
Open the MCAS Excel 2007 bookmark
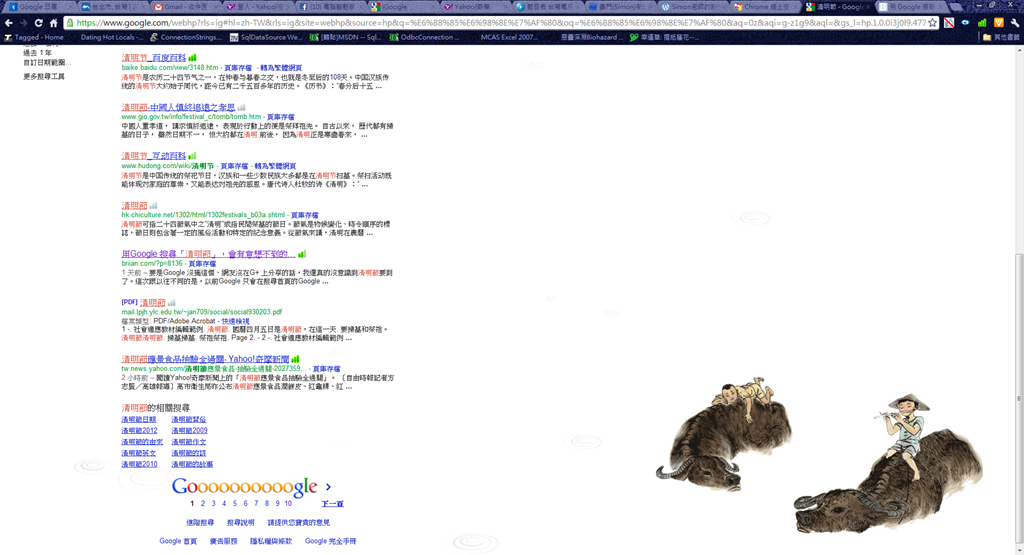coord(504,37)
